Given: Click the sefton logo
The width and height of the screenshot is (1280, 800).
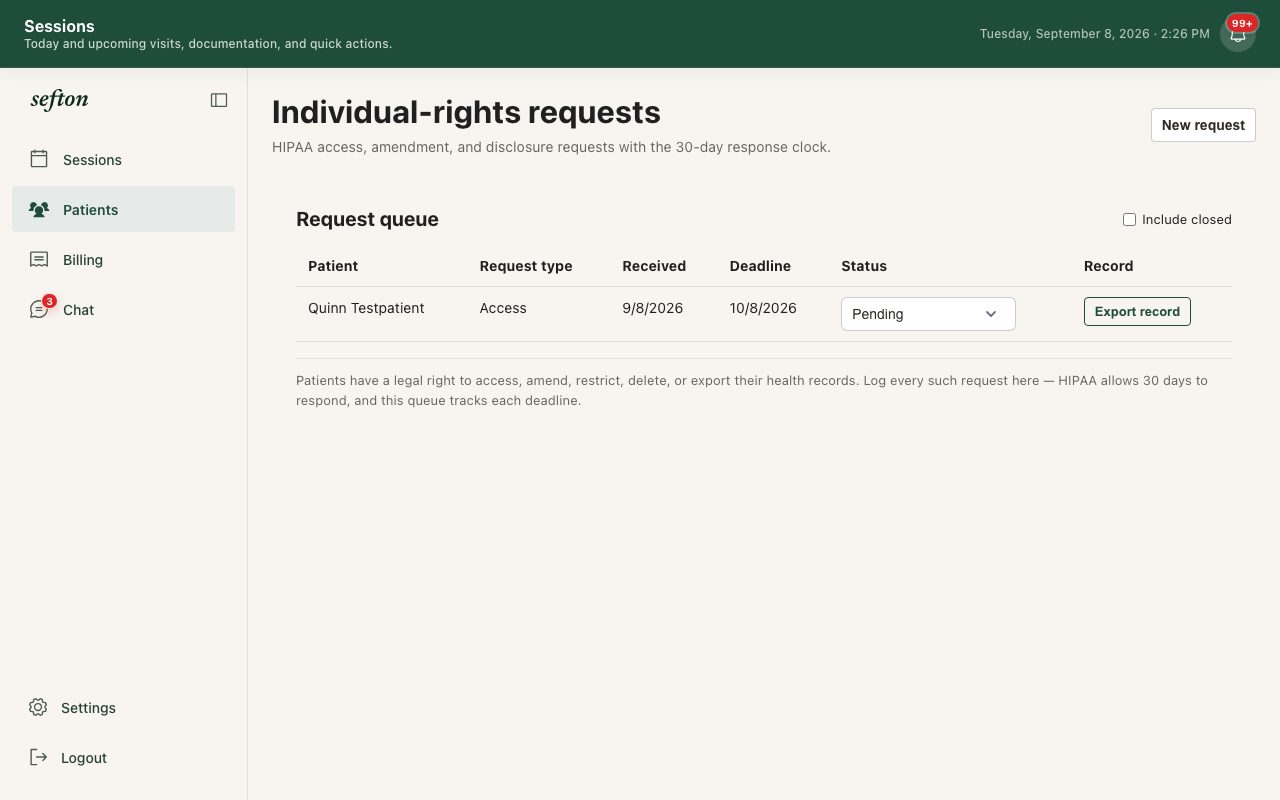Looking at the screenshot, I should (59, 99).
